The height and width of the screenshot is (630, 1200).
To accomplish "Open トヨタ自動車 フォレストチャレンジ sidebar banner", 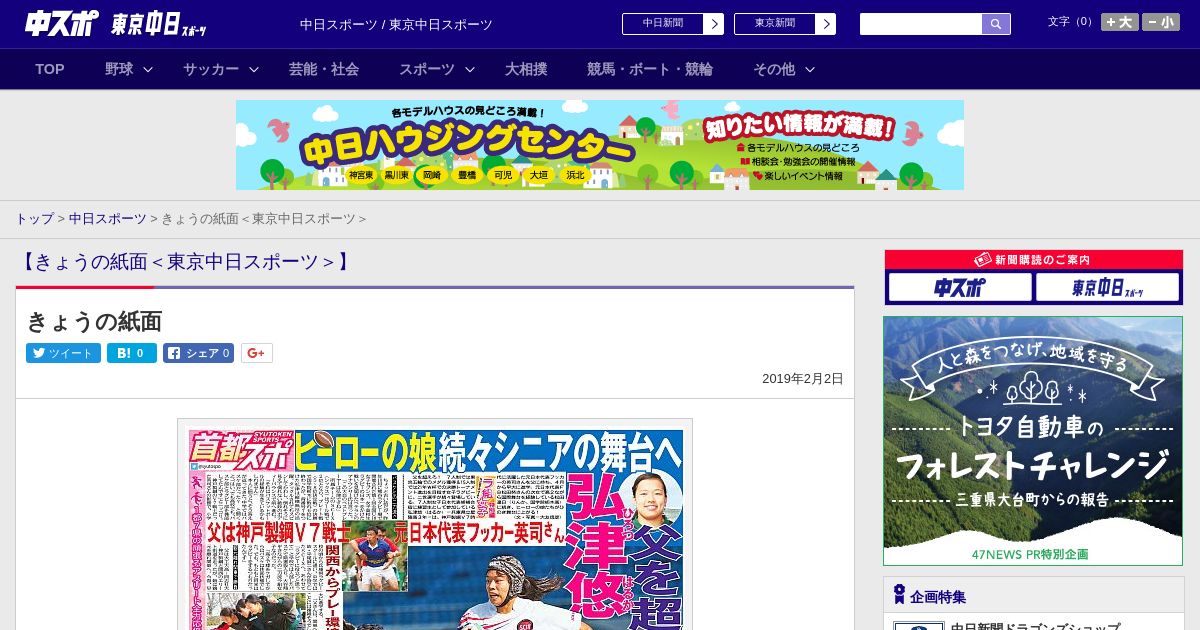I will click(x=1033, y=441).
